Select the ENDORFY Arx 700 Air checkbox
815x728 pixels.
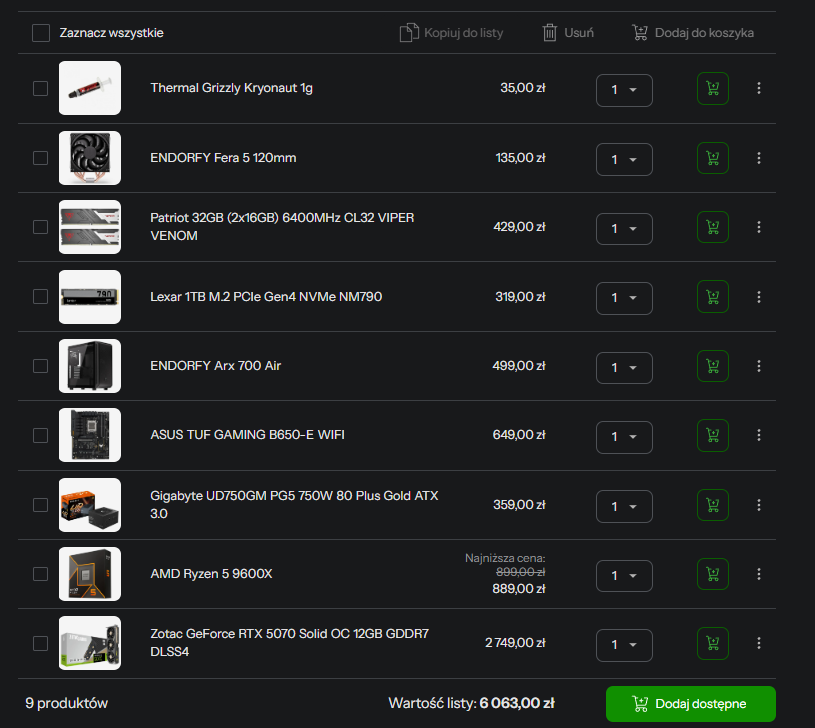tap(41, 366)
